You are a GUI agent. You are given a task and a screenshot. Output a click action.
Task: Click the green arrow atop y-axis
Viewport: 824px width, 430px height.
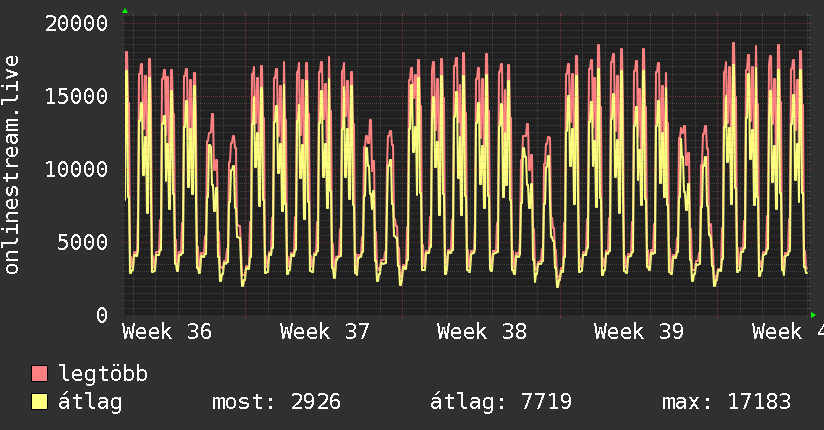coord(125,11)
